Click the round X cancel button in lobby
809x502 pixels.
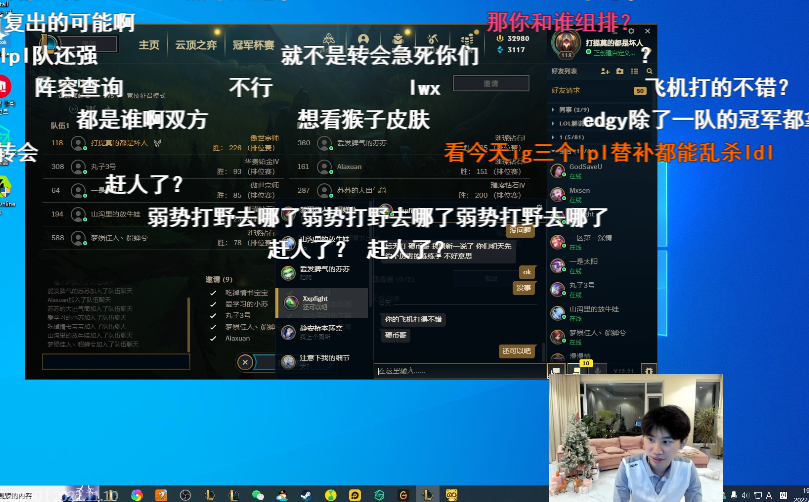(x=246, y=363)
